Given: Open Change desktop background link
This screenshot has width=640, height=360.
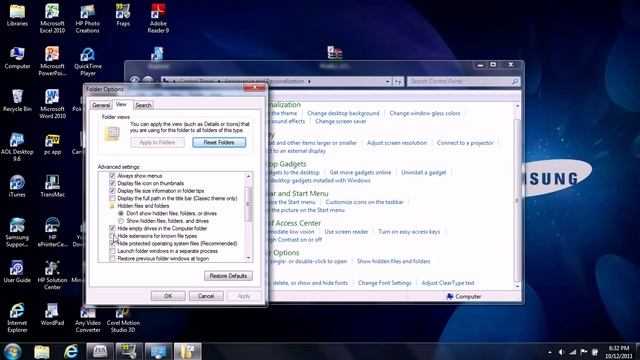Looking at the screenshot, I should (x=343, y=113).
